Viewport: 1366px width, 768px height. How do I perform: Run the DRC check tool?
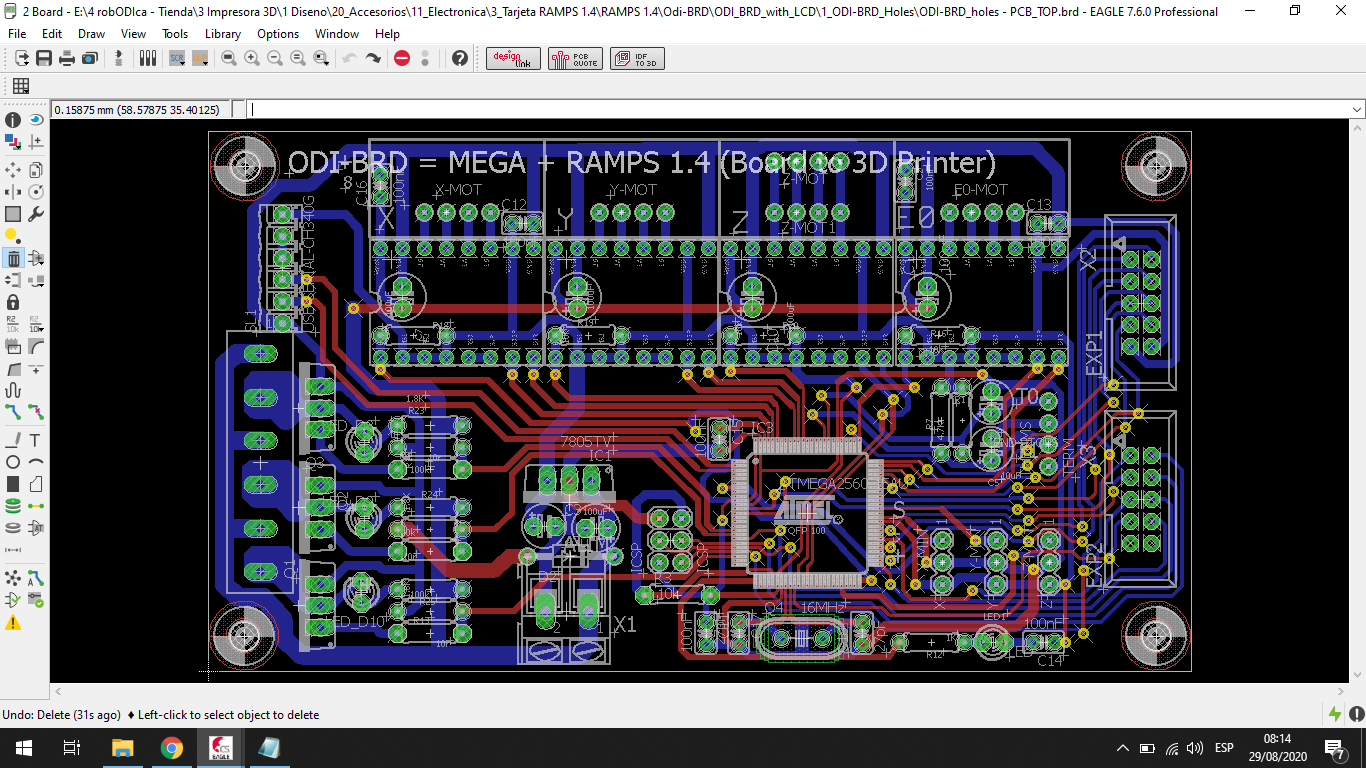coord(36,600)
